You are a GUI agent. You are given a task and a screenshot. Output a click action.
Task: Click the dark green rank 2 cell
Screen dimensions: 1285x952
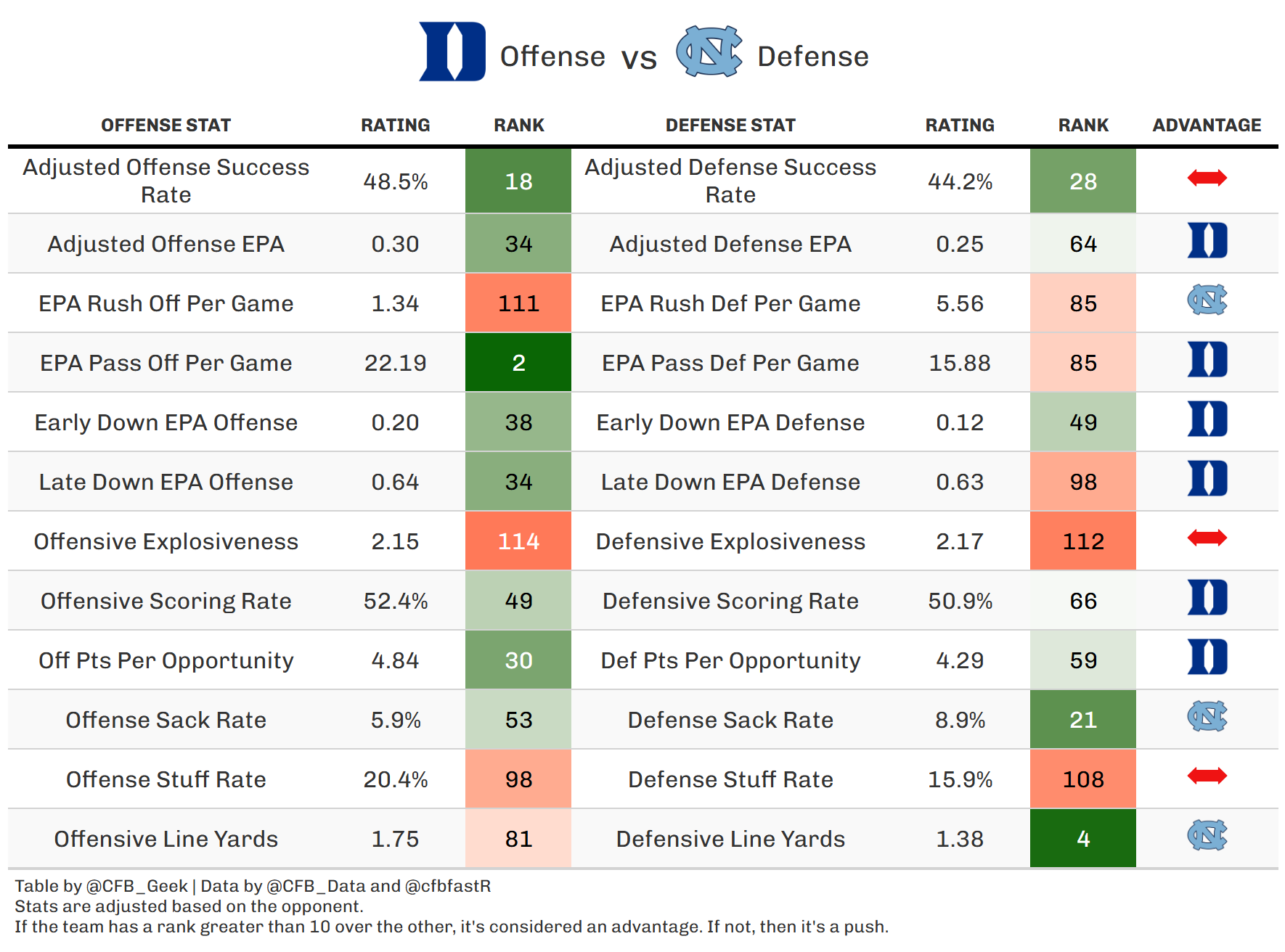click(x=518, y=363)
